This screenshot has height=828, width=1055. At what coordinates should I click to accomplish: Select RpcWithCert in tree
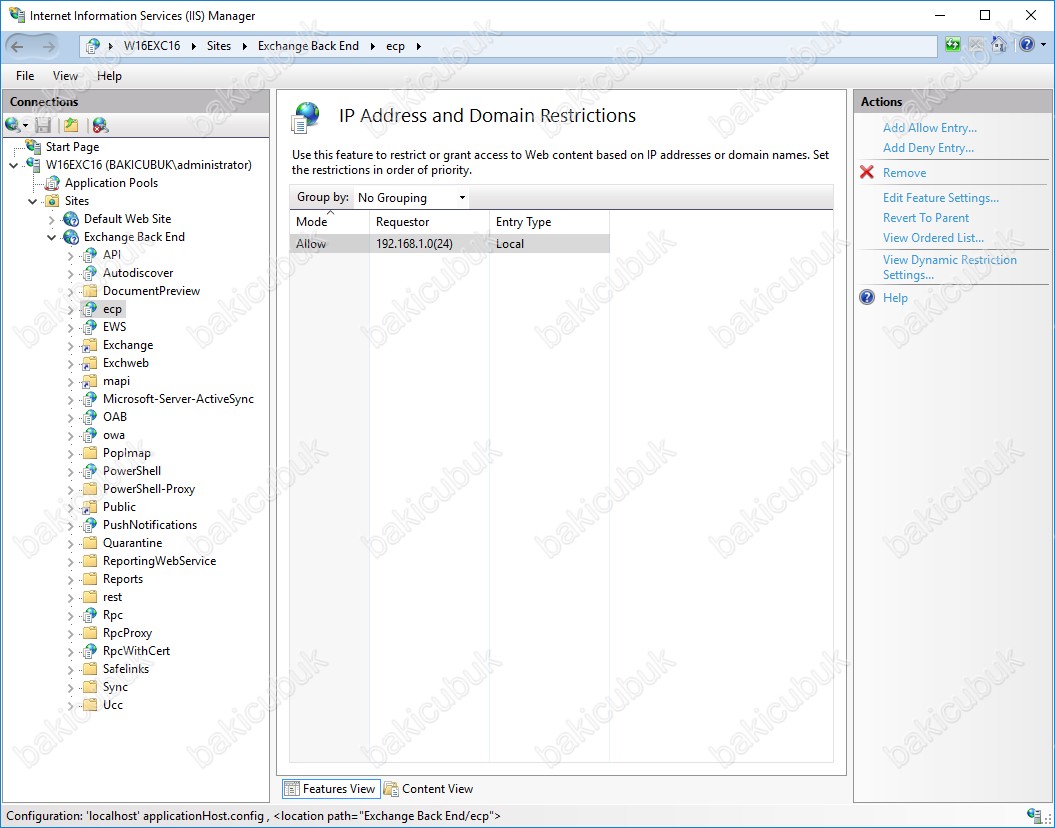tap(137, 650)
